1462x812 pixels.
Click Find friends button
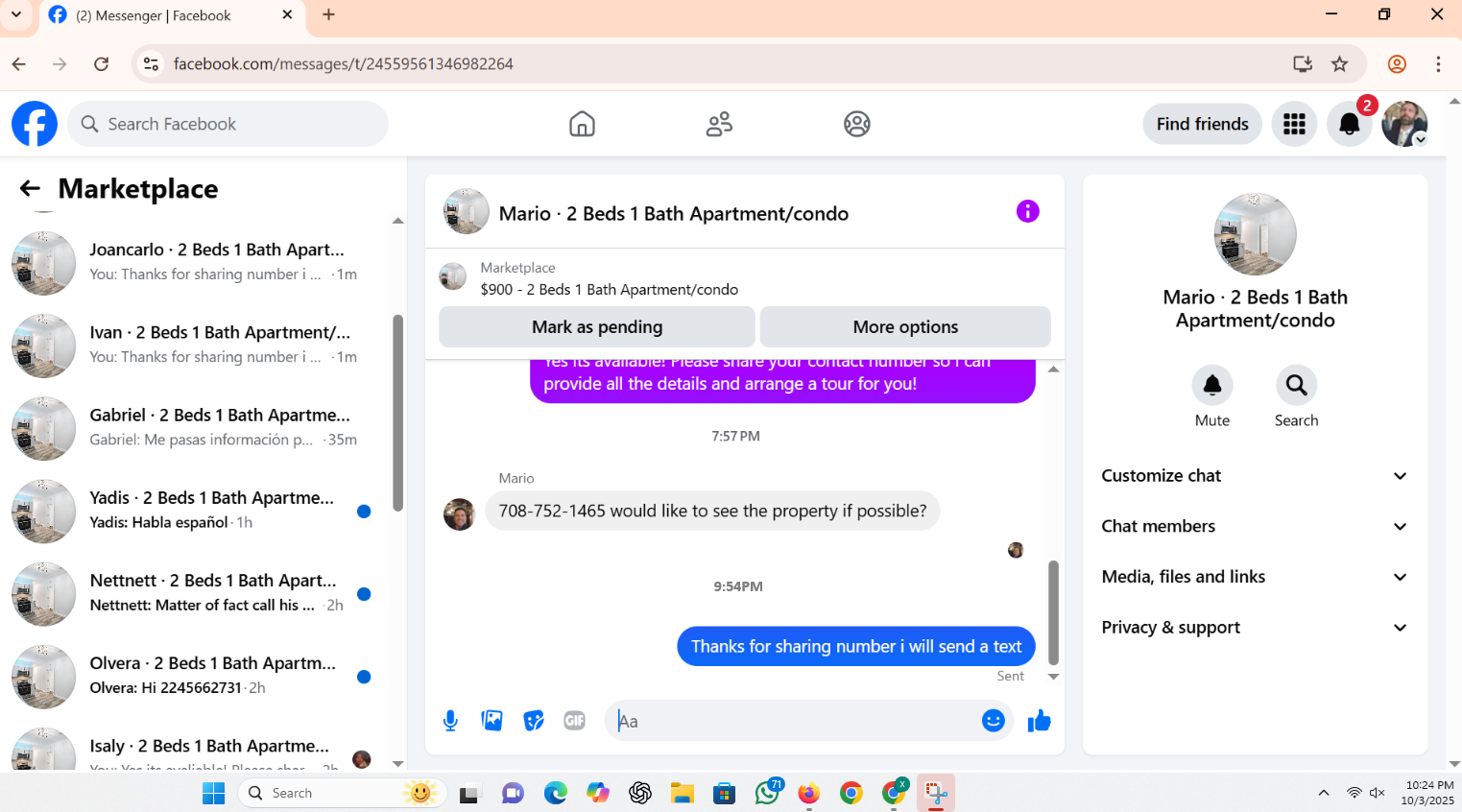point(1202,124)
